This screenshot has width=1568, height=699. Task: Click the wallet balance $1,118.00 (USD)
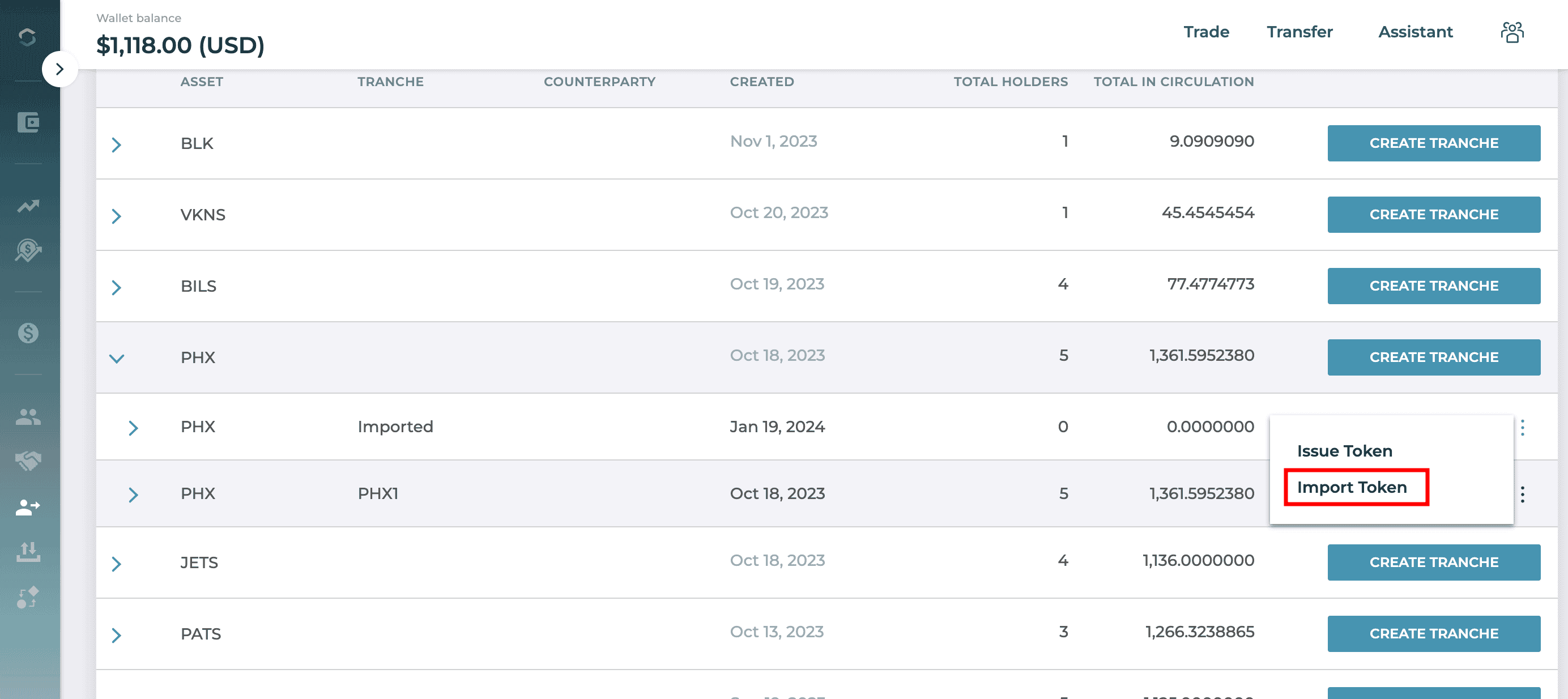(x=180, y=45)
